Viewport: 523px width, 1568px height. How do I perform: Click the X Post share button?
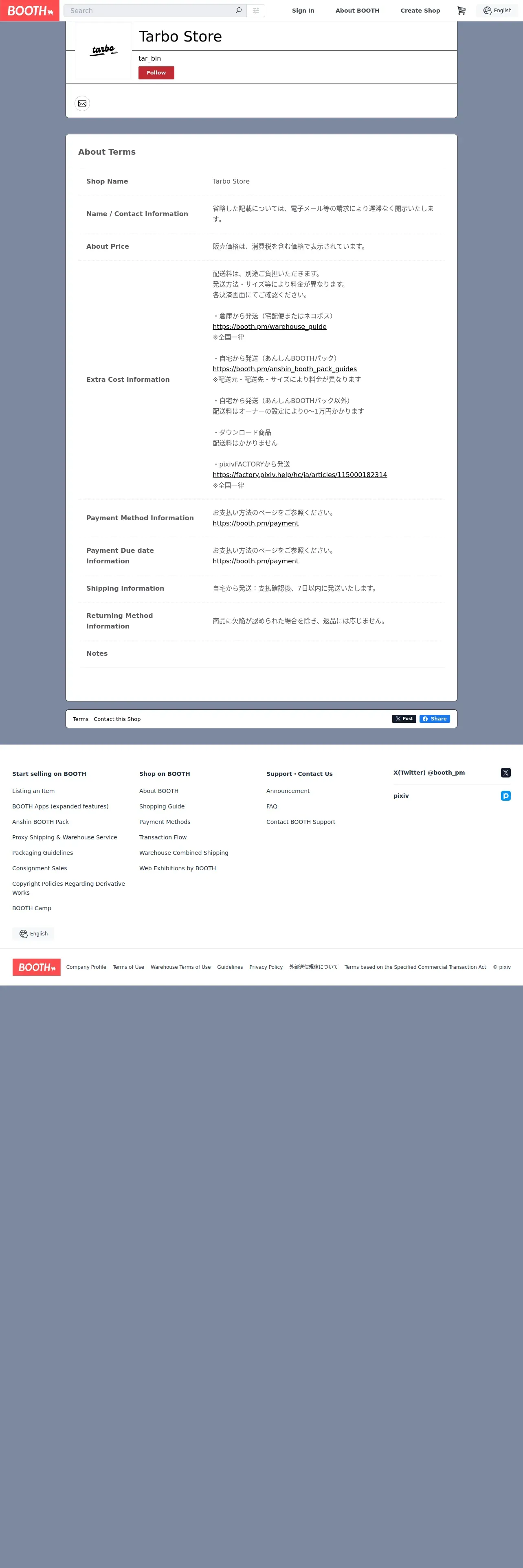tap(404, 719)
